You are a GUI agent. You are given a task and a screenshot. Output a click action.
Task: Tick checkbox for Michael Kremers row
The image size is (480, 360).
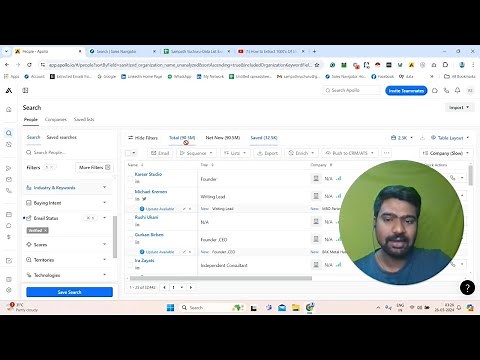pos(130,196)
